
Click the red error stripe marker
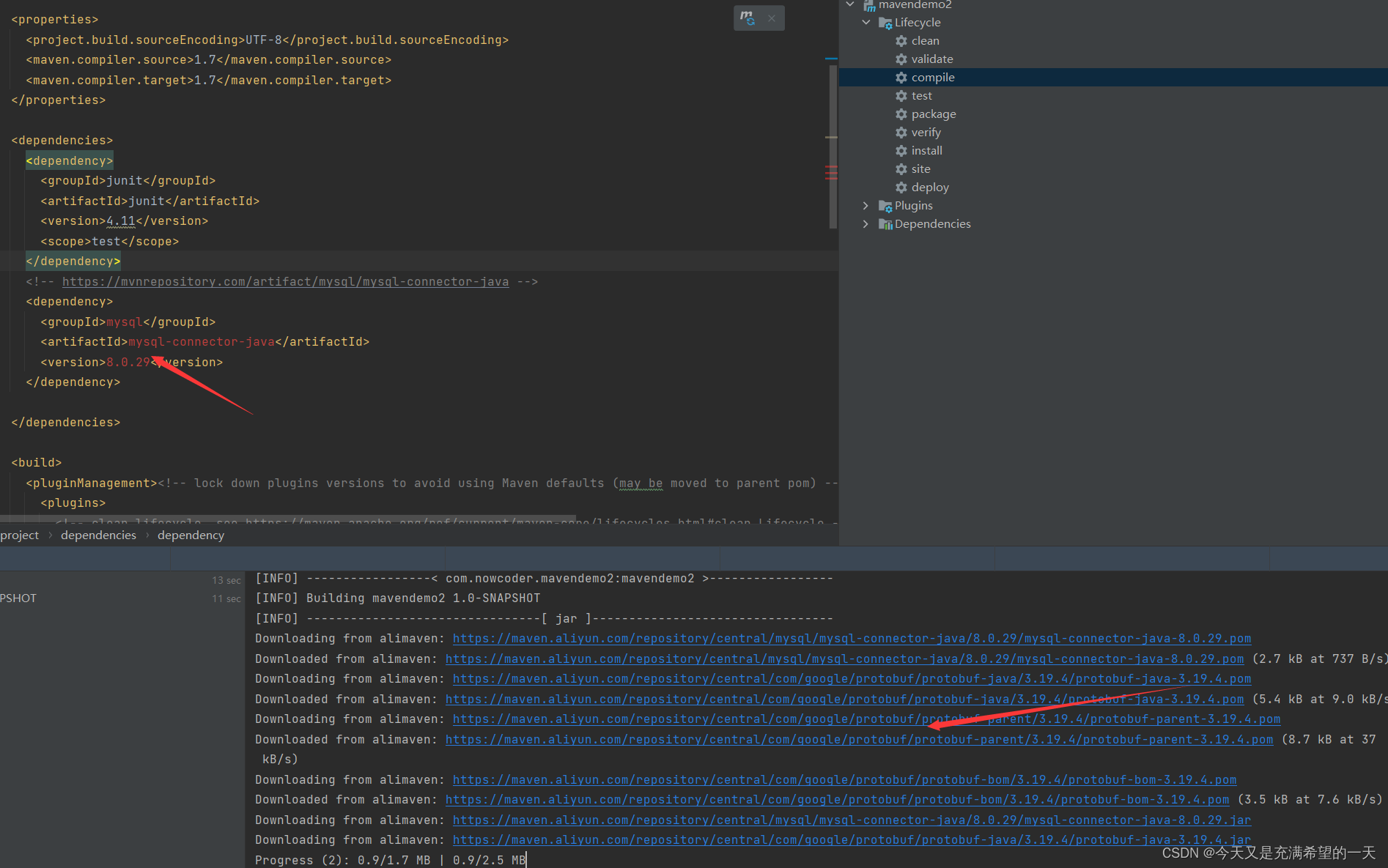(x=831, y=173)
